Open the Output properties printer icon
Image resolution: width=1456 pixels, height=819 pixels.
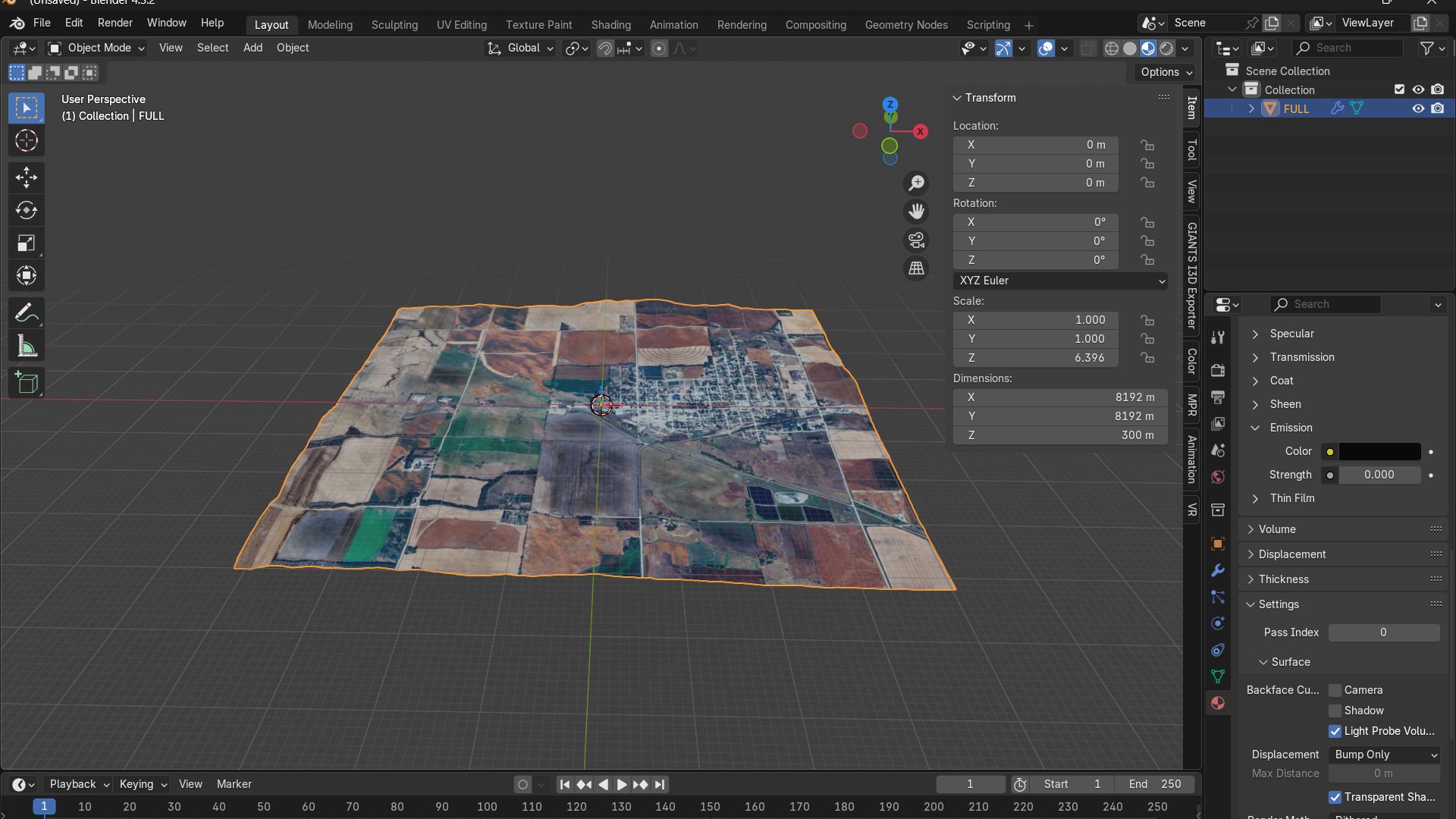pos(1218,397)
